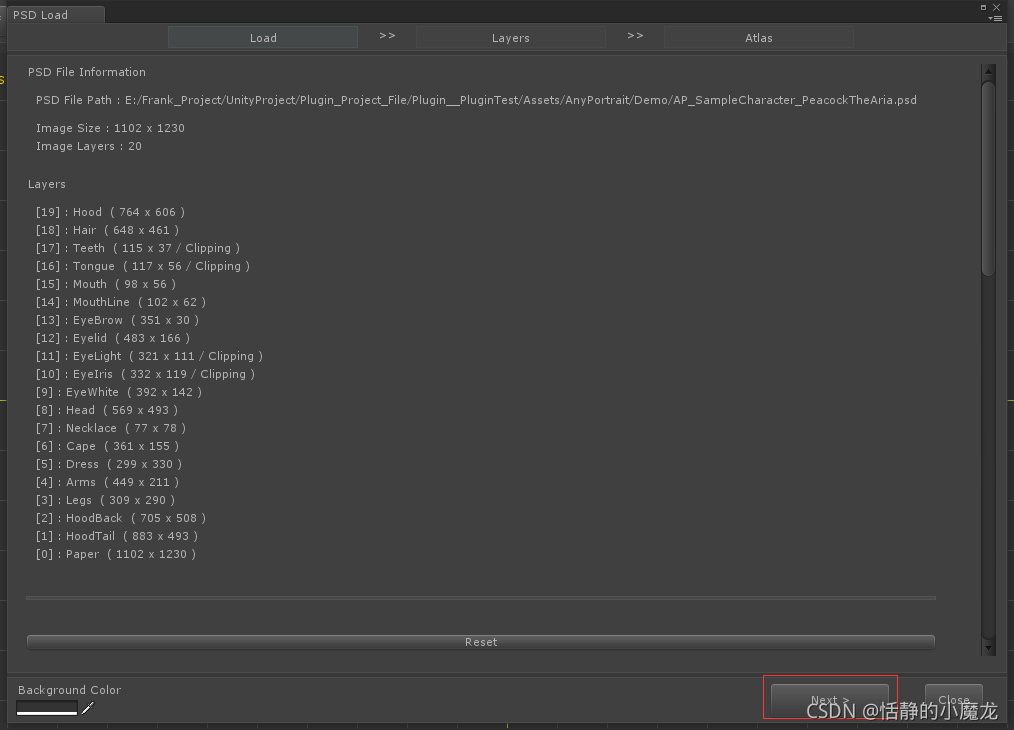This screenshot has width=1014, height=730.
Task: Open the Load step tab
Action: point(263,38)
